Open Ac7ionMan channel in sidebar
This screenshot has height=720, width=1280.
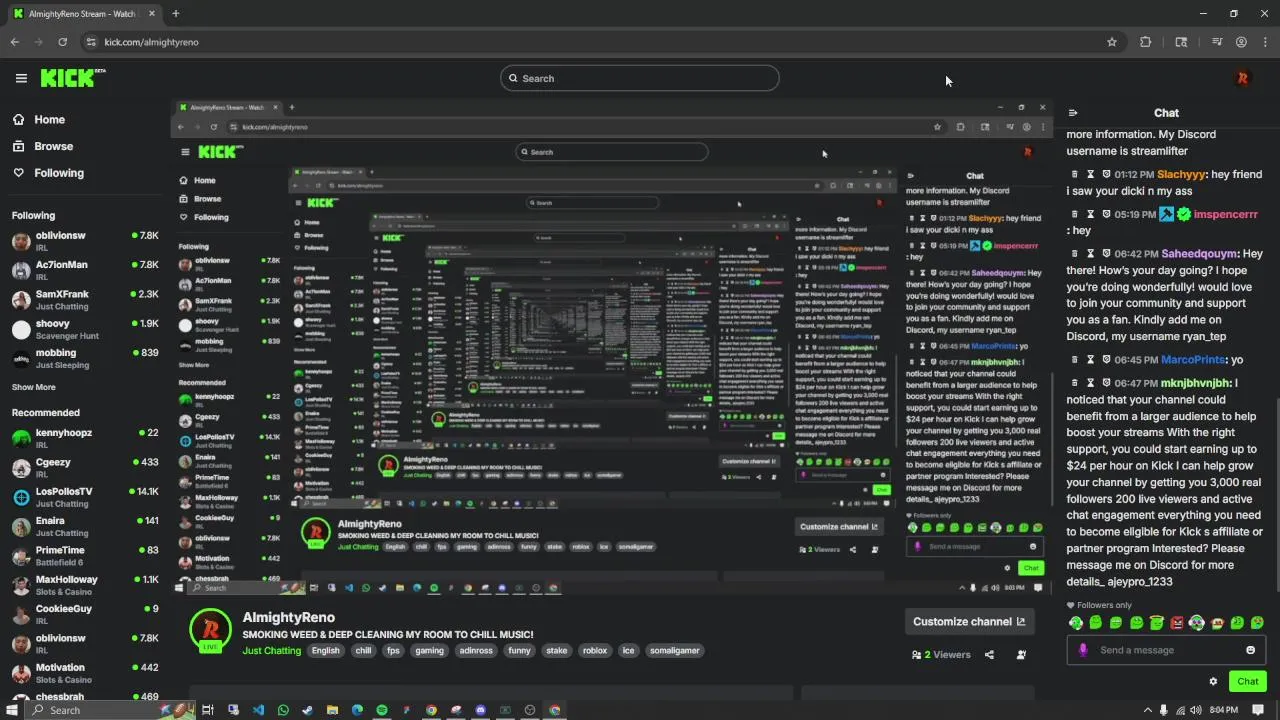(85, 270)
